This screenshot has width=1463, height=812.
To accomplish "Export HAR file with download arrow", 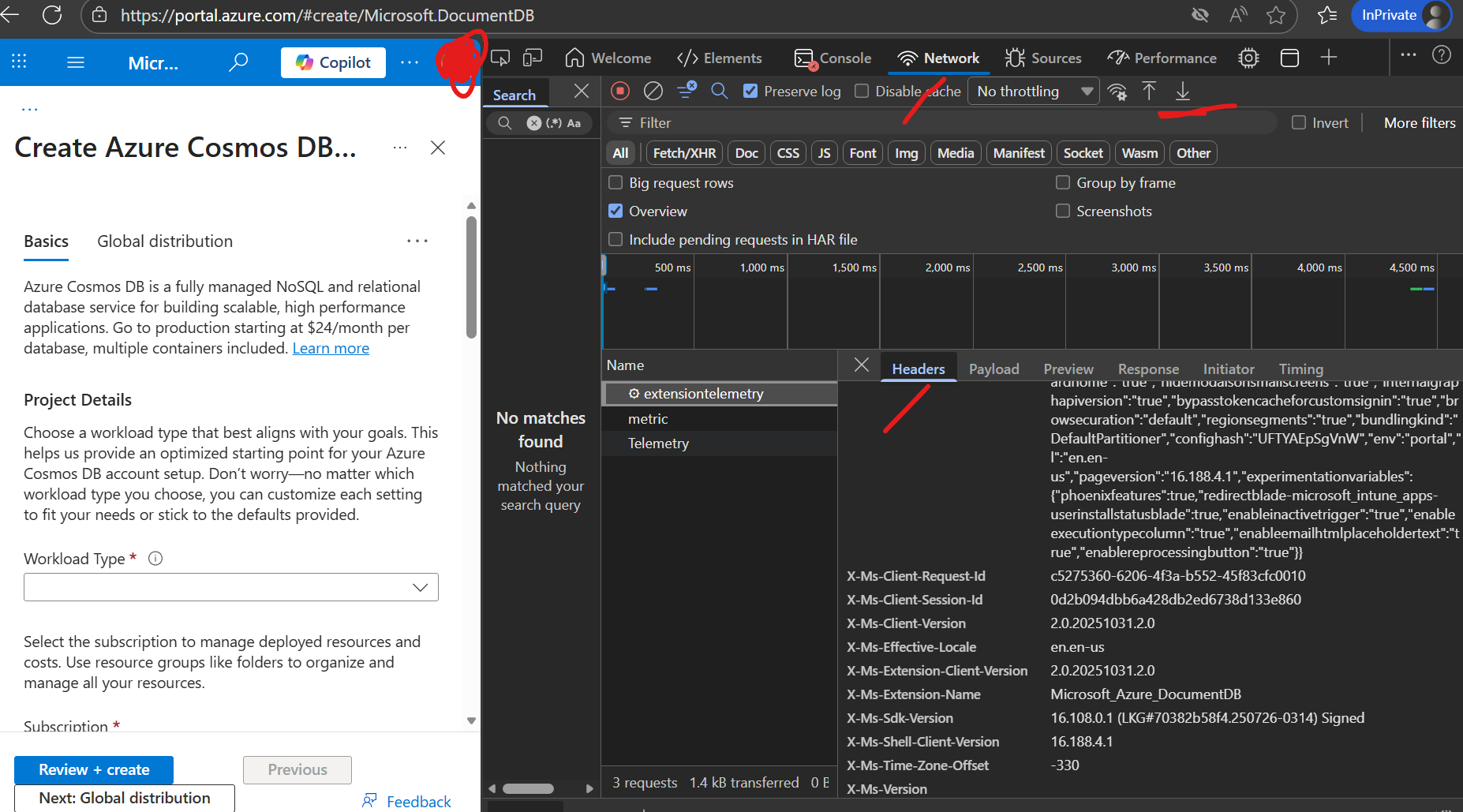I will tap(1182, 91).
